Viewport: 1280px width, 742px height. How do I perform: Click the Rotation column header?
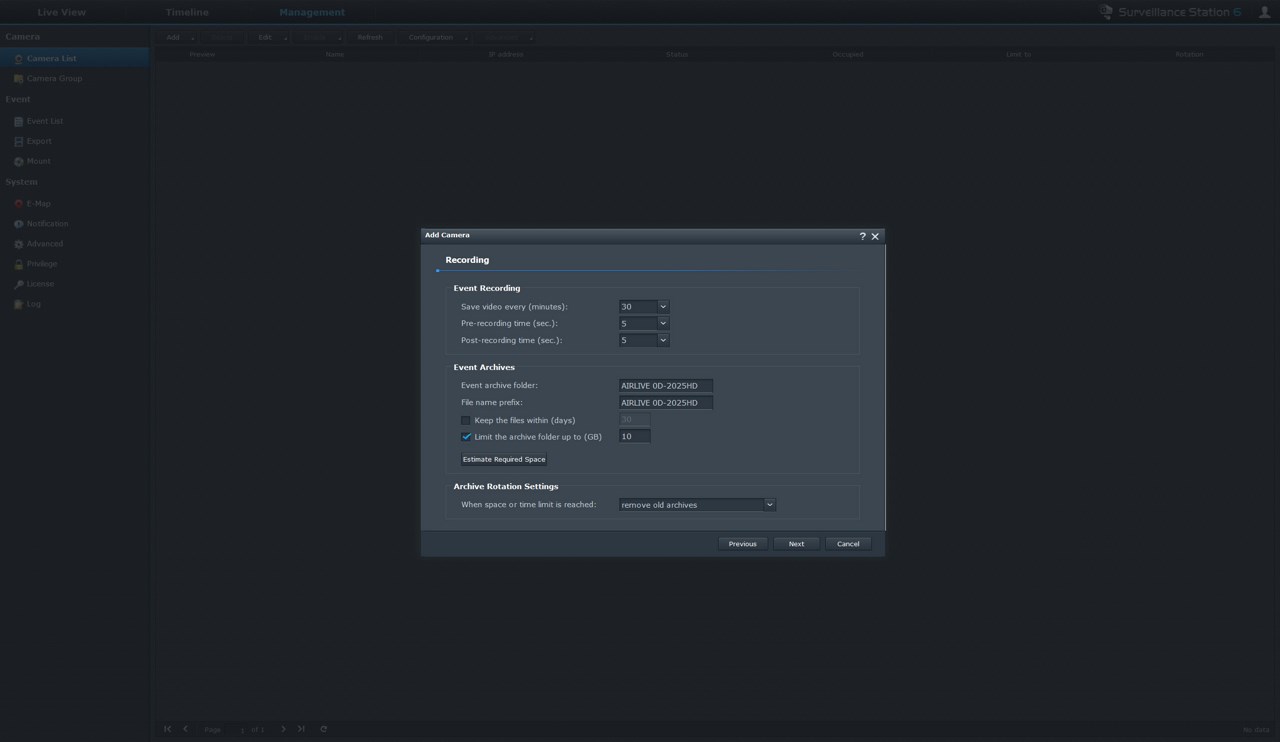point(1190,54)
